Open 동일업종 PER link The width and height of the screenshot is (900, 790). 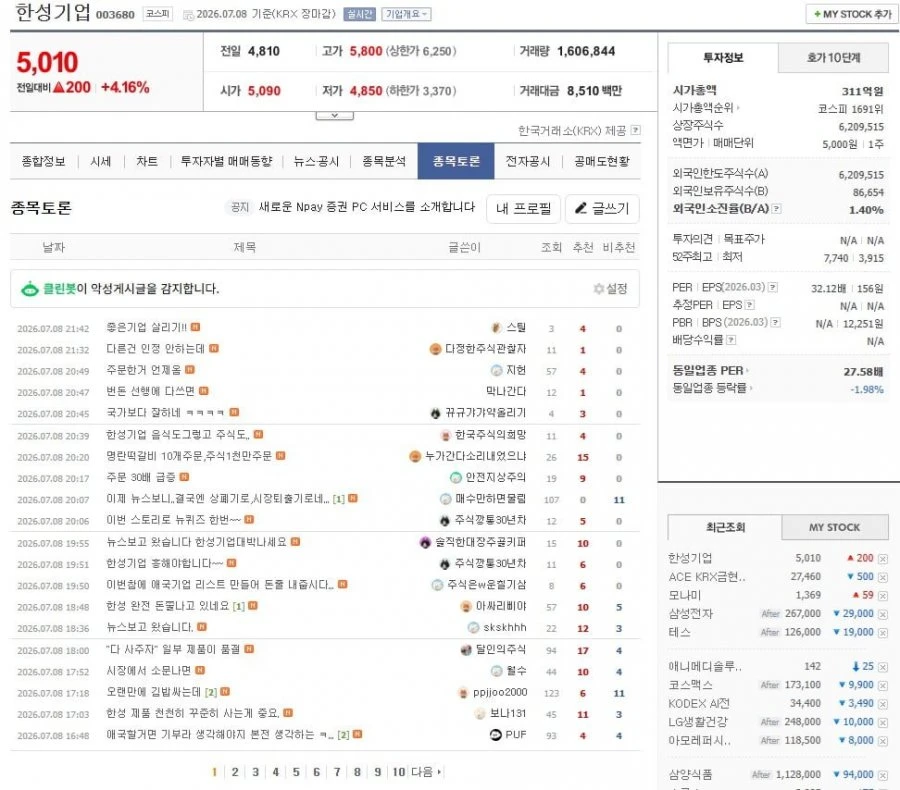(710, 371)
